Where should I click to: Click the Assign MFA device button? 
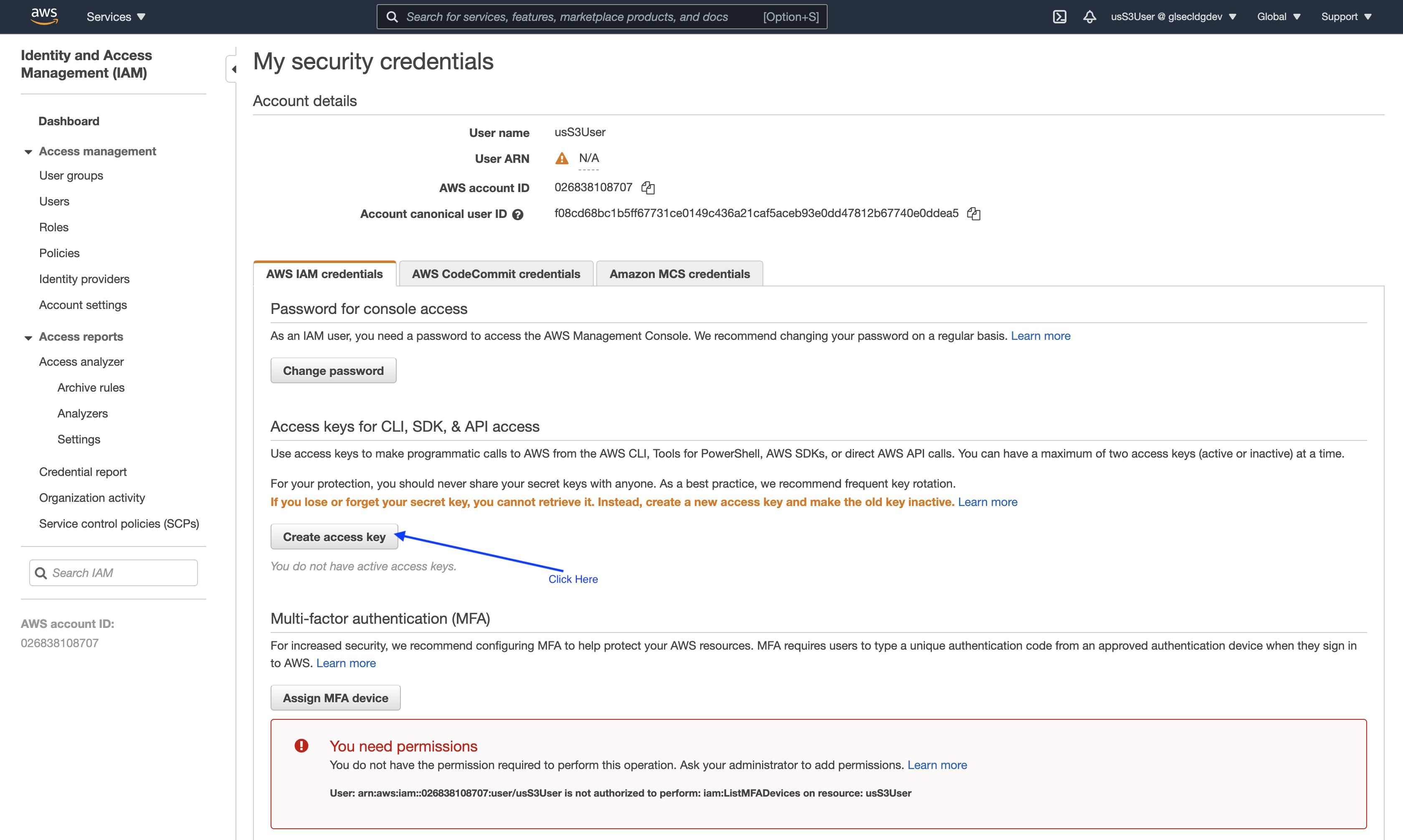pos(335,698)
